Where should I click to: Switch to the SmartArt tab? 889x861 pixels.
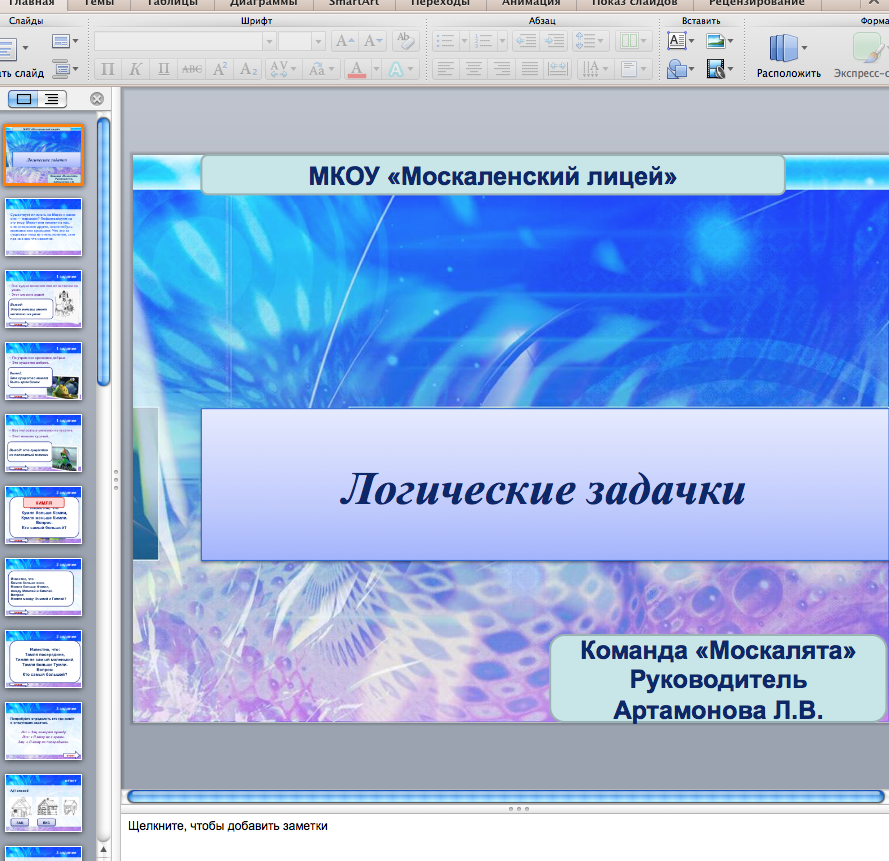[354, 3]
